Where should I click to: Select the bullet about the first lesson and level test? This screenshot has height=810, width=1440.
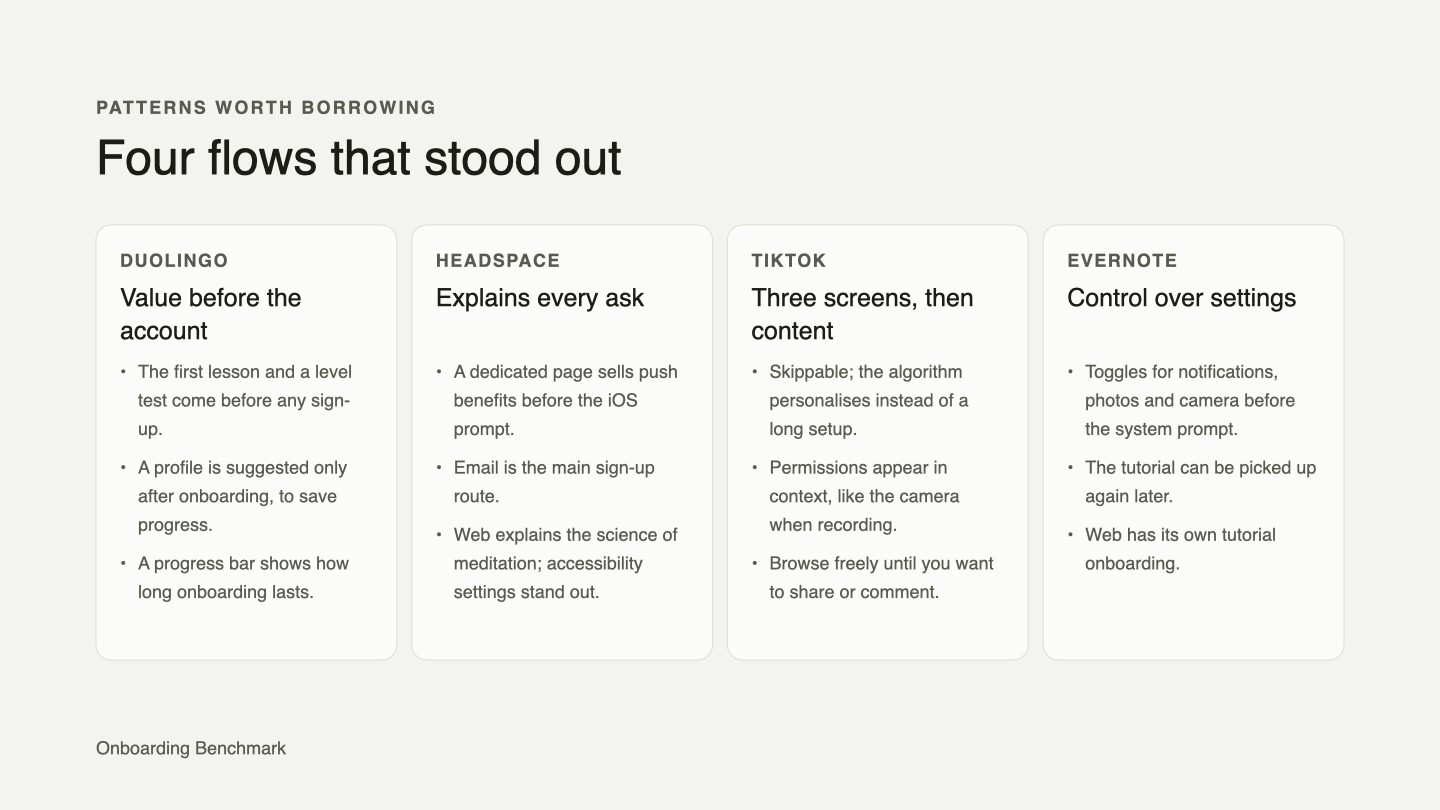click(245, 400)
